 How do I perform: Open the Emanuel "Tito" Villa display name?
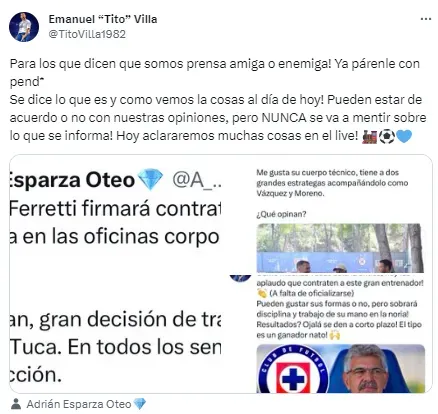click(103, 19)
